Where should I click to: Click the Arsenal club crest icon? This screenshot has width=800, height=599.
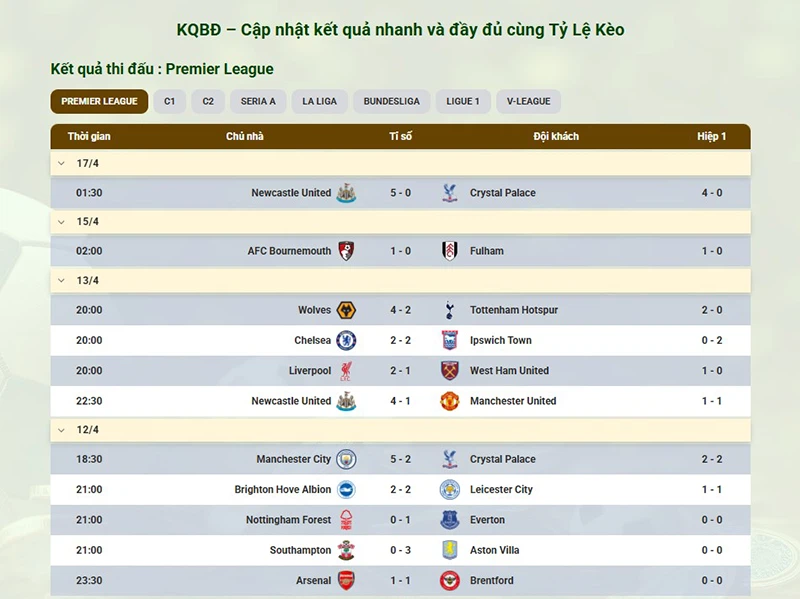pyautogui.click(x=346, y=580)
